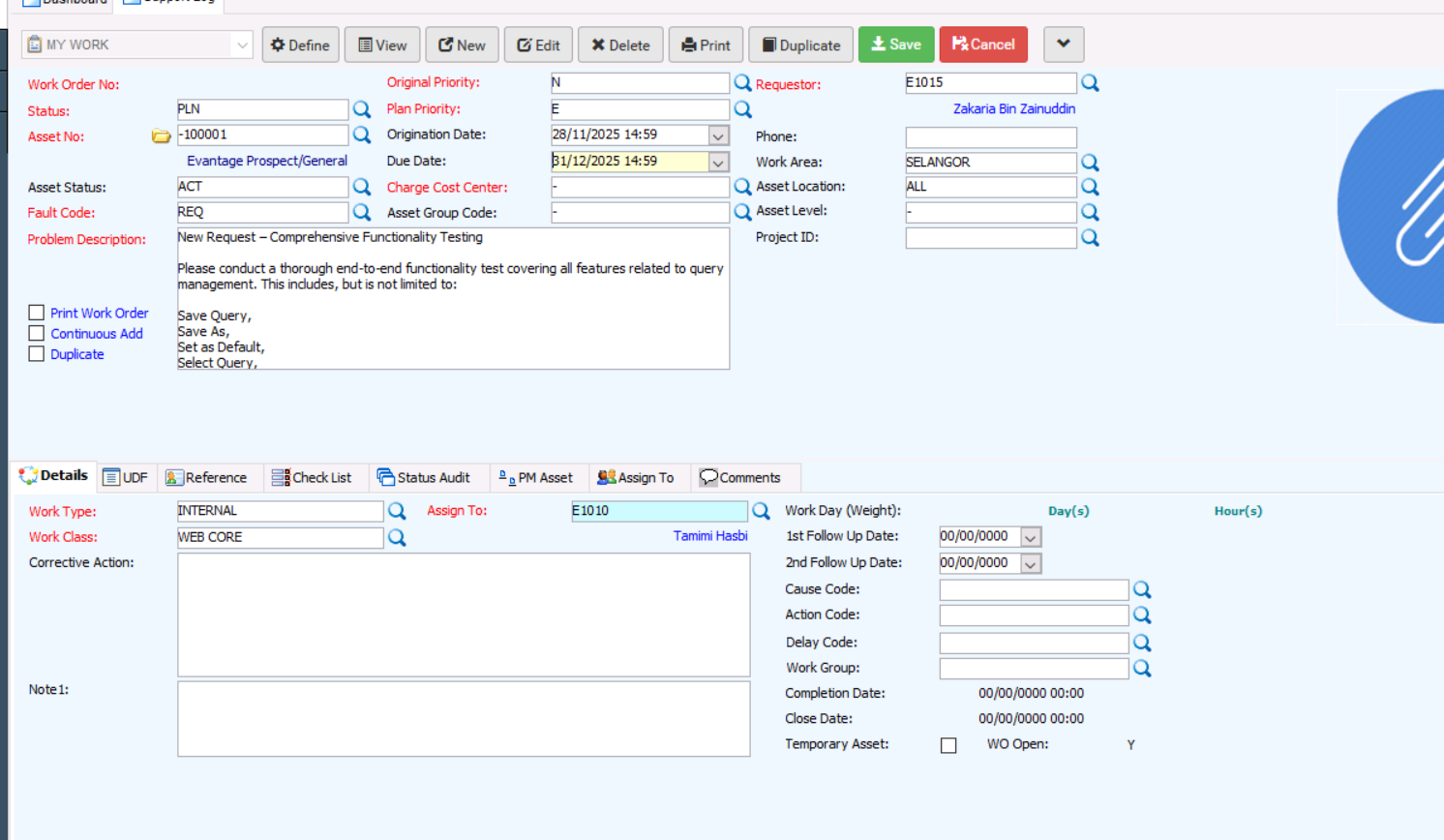The image size is (1444, 840).
Task: Open the Asset No folder icon
Action: (161, 136)
